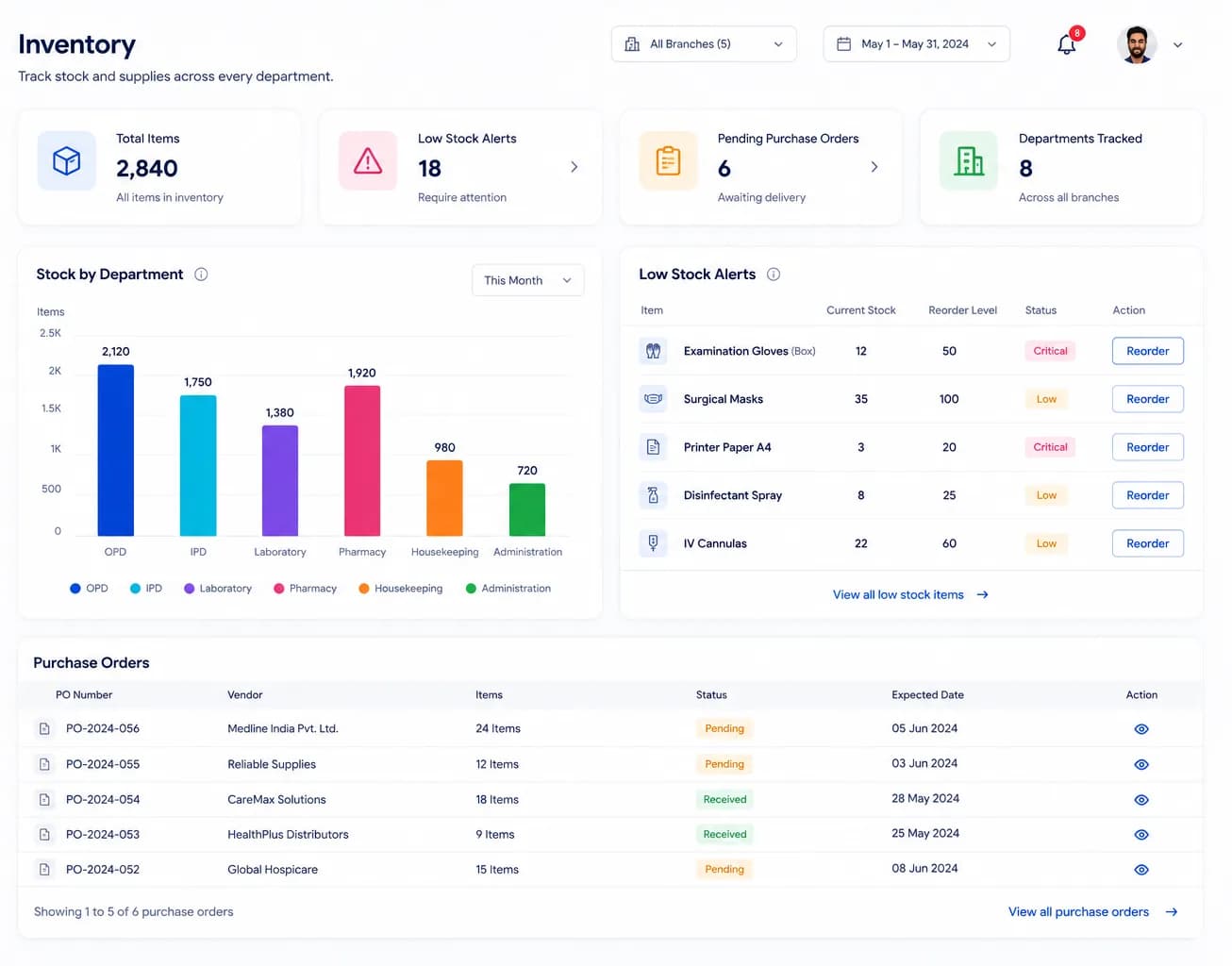The height and width of the screenshot is (966, 1232).
Task: Click the Examination Gloves item icon
Action: 653,351
